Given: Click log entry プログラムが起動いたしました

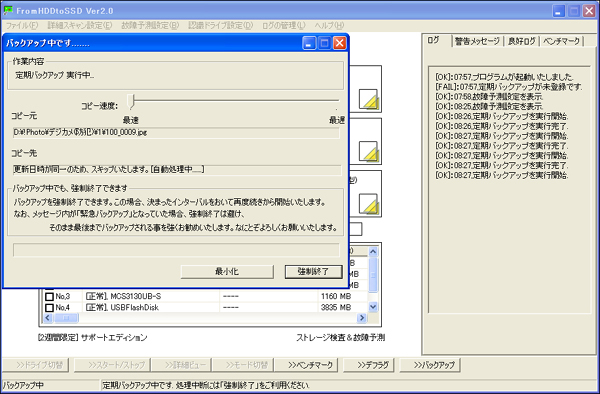Looking at the screenshot, I should tap(505, 77).
